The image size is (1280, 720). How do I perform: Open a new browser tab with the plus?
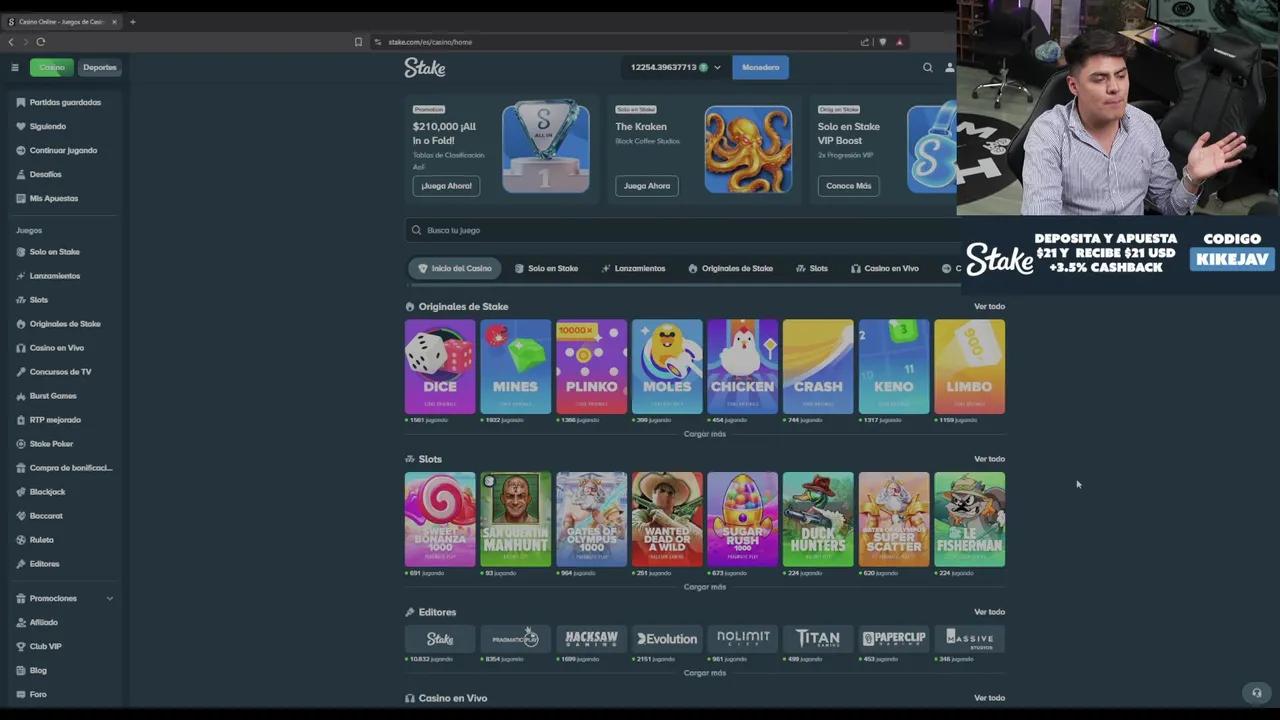tap(132, 21)
